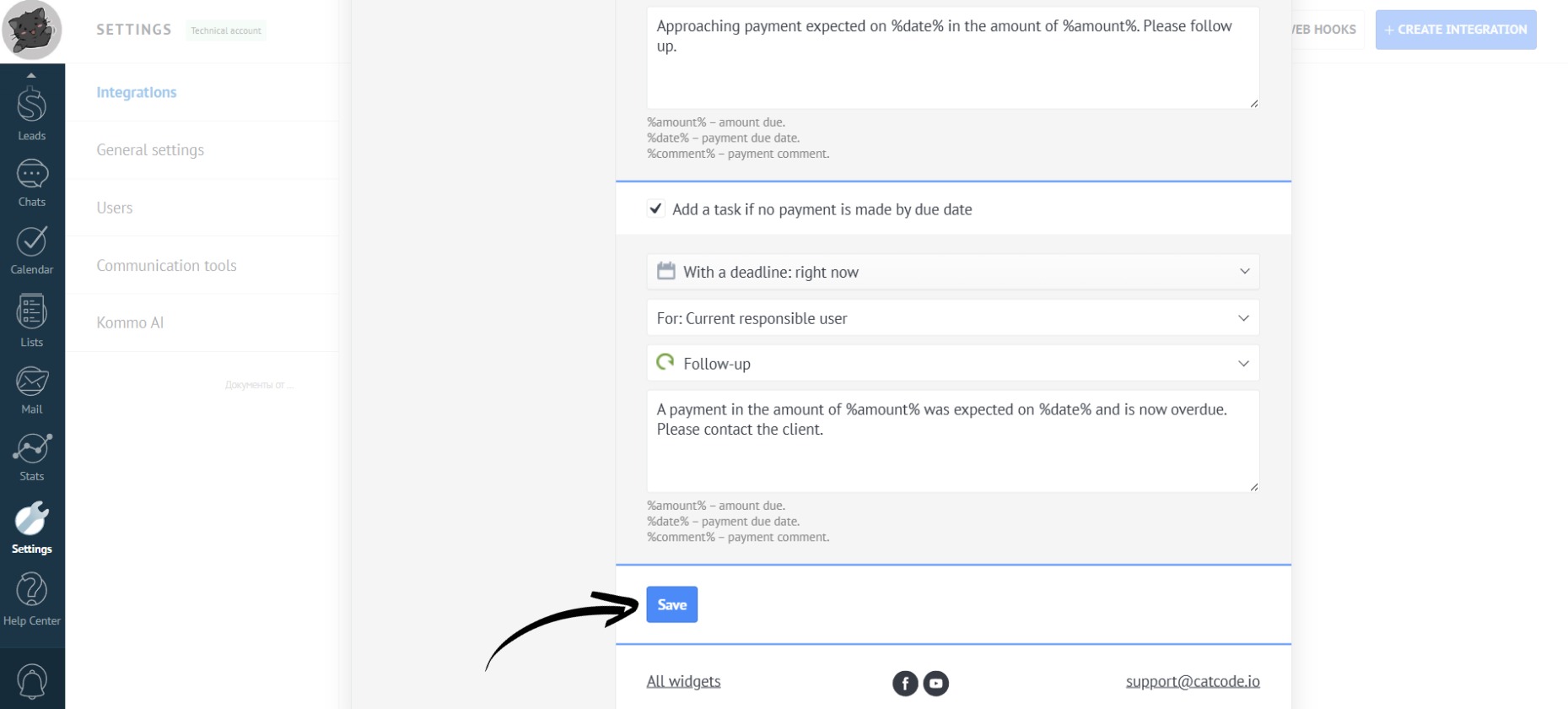The height and width of the screenshot is (709, 1568).
Task: Expand the 'With a deadline: right now' dropdown
Action: tap(952, 272)
